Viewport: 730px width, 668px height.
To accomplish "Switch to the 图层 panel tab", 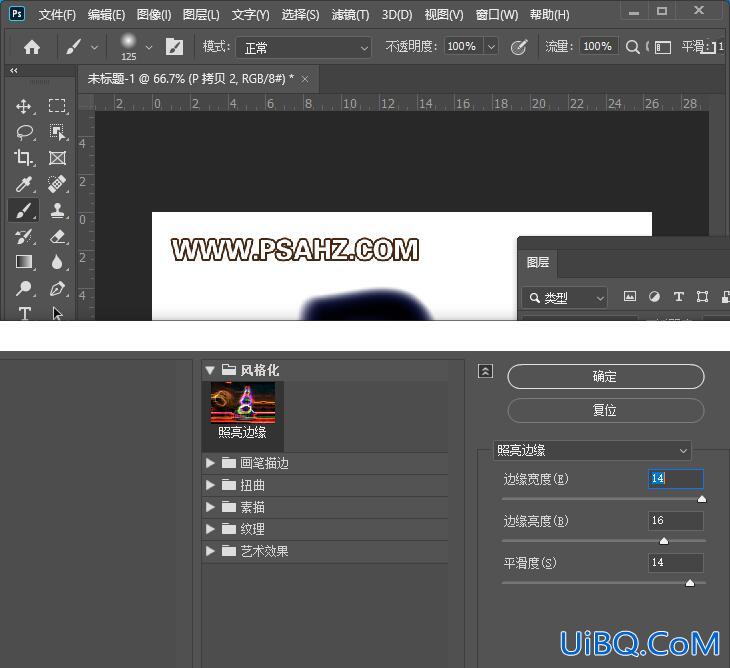I will coord(538,263).
